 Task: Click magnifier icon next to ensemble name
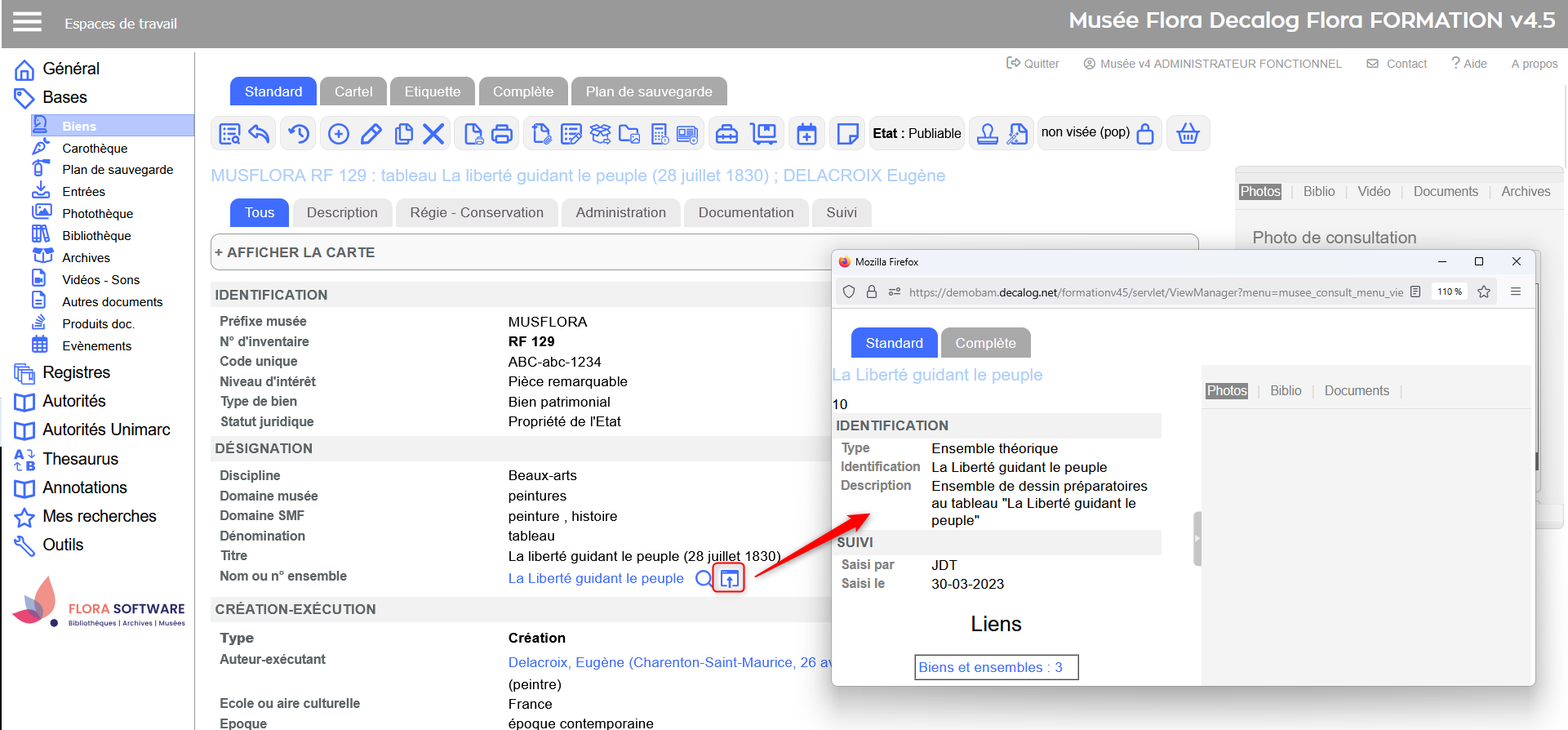click(x=703, y=579)
